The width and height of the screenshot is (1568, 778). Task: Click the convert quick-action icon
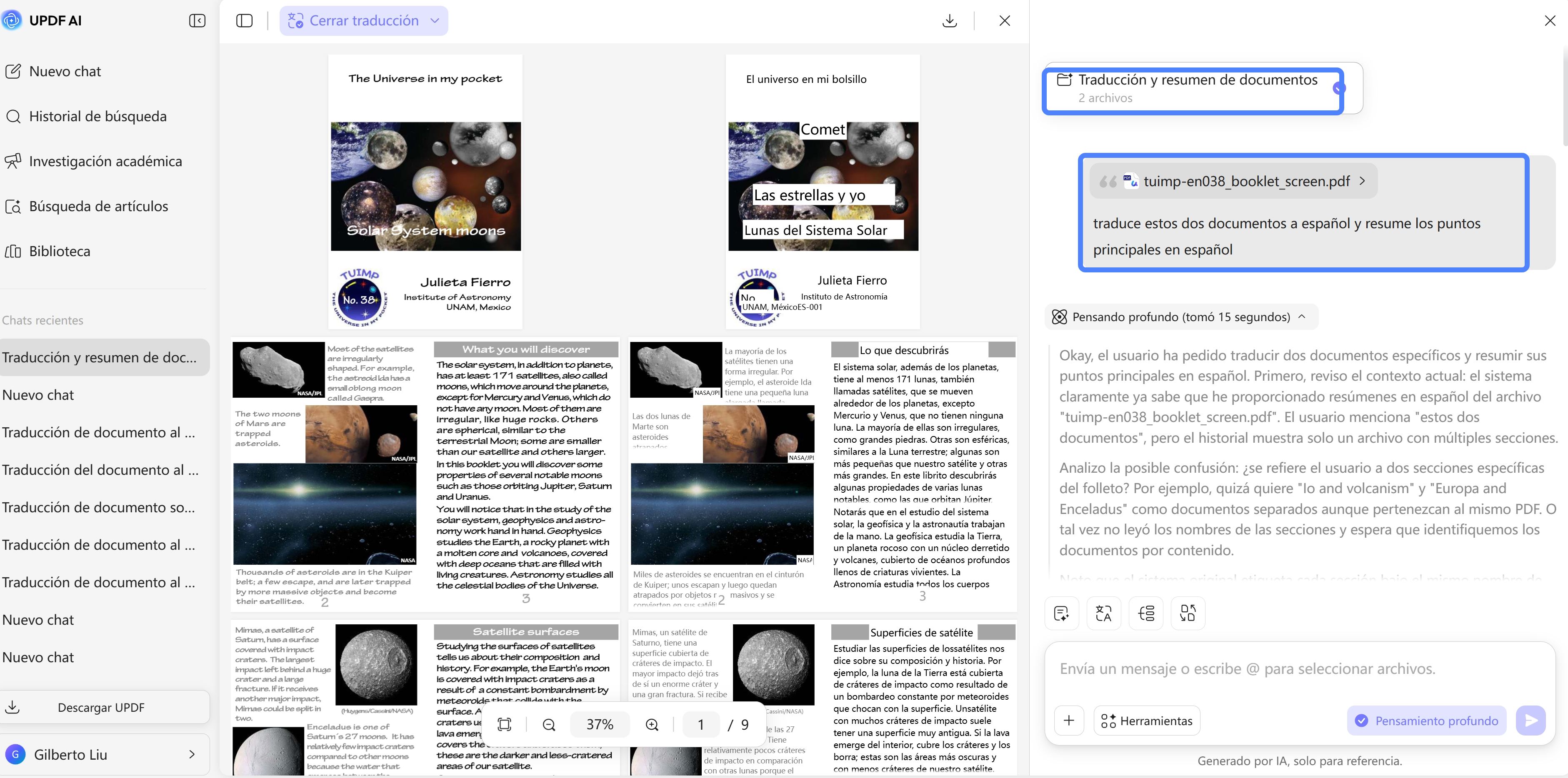pos(1188,613)
